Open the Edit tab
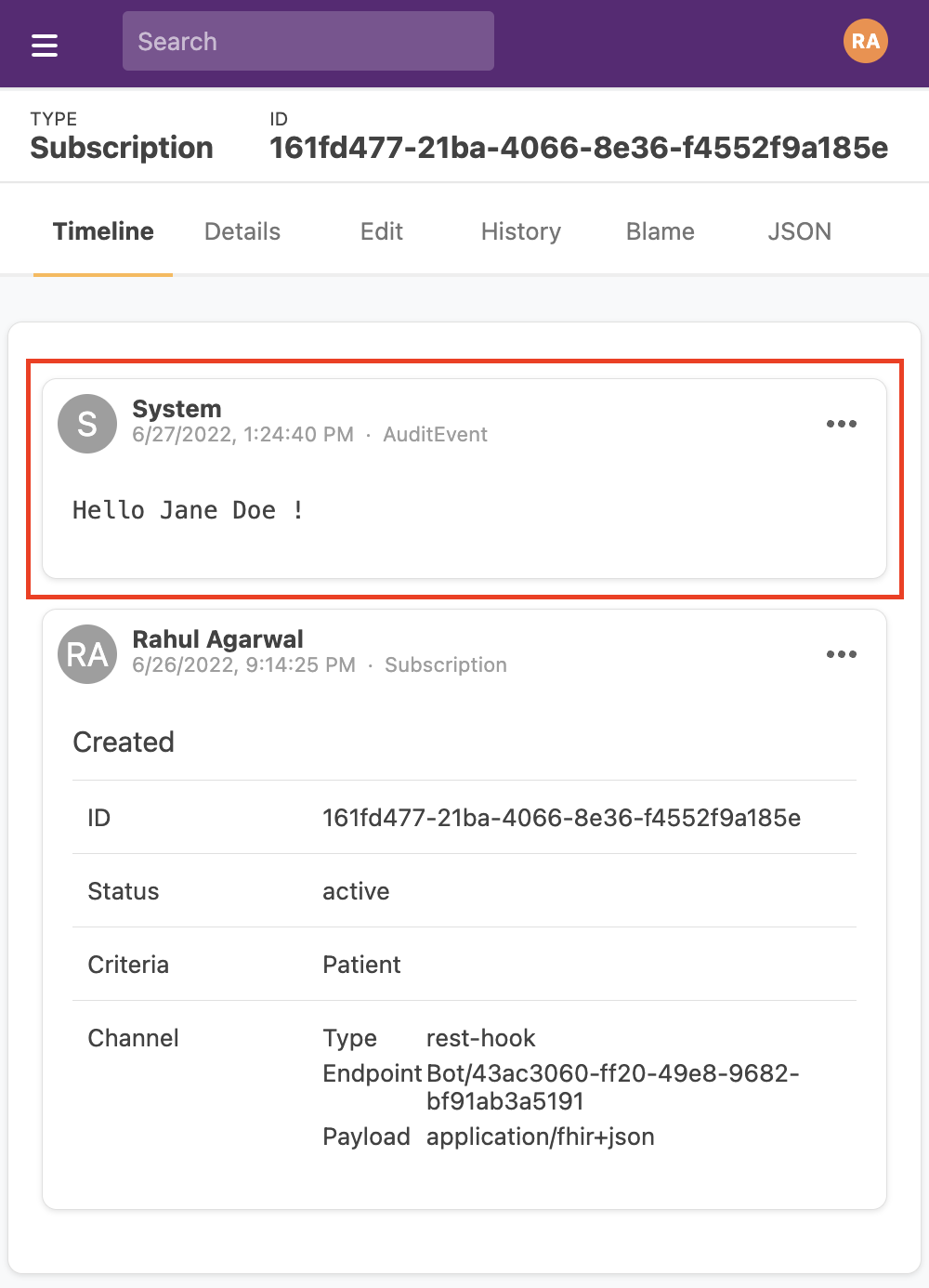Screen dimensions: 929x1288 click(381, 231)
